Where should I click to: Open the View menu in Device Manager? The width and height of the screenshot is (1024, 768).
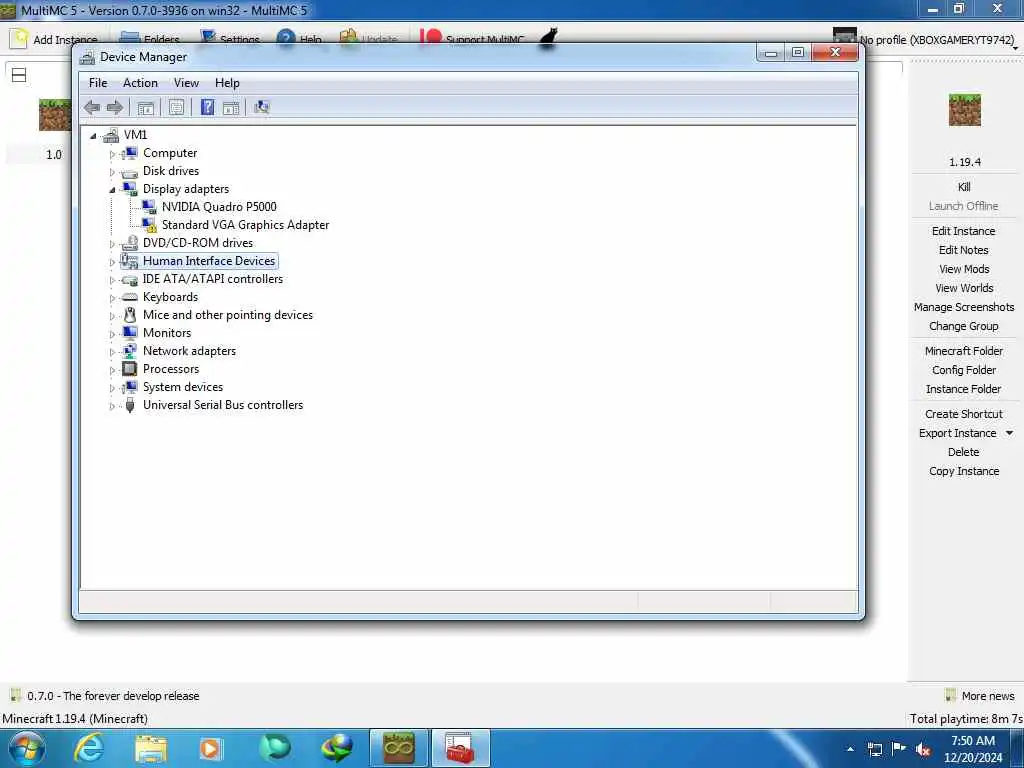click(186, 83)
